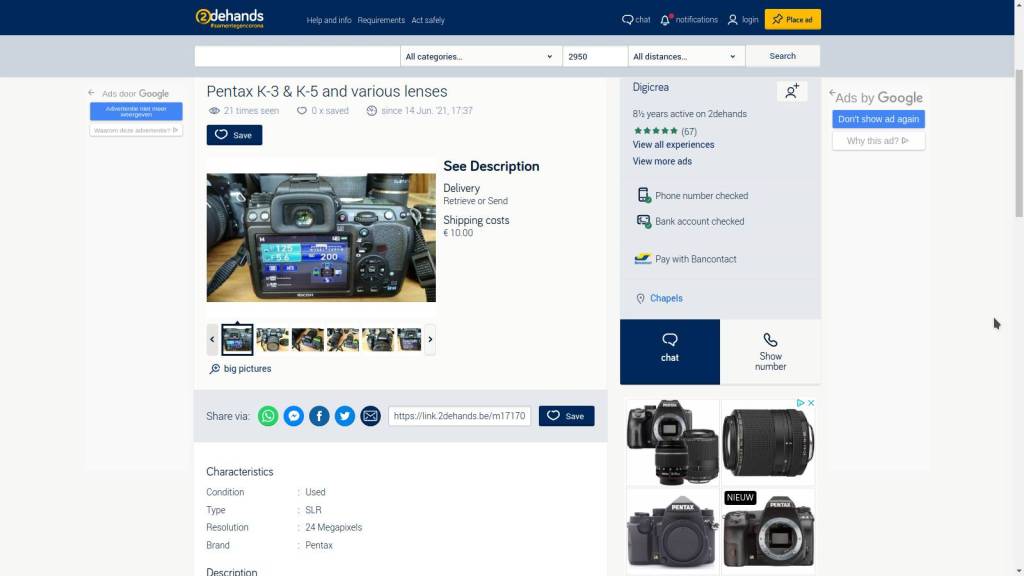Viewport: 1024px width, 576px height.
Task: Click seller star rating (67)
Action: pos(665,131)
